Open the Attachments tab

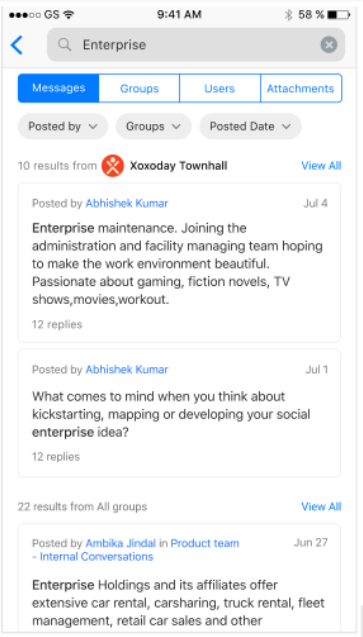click(301, 88)
